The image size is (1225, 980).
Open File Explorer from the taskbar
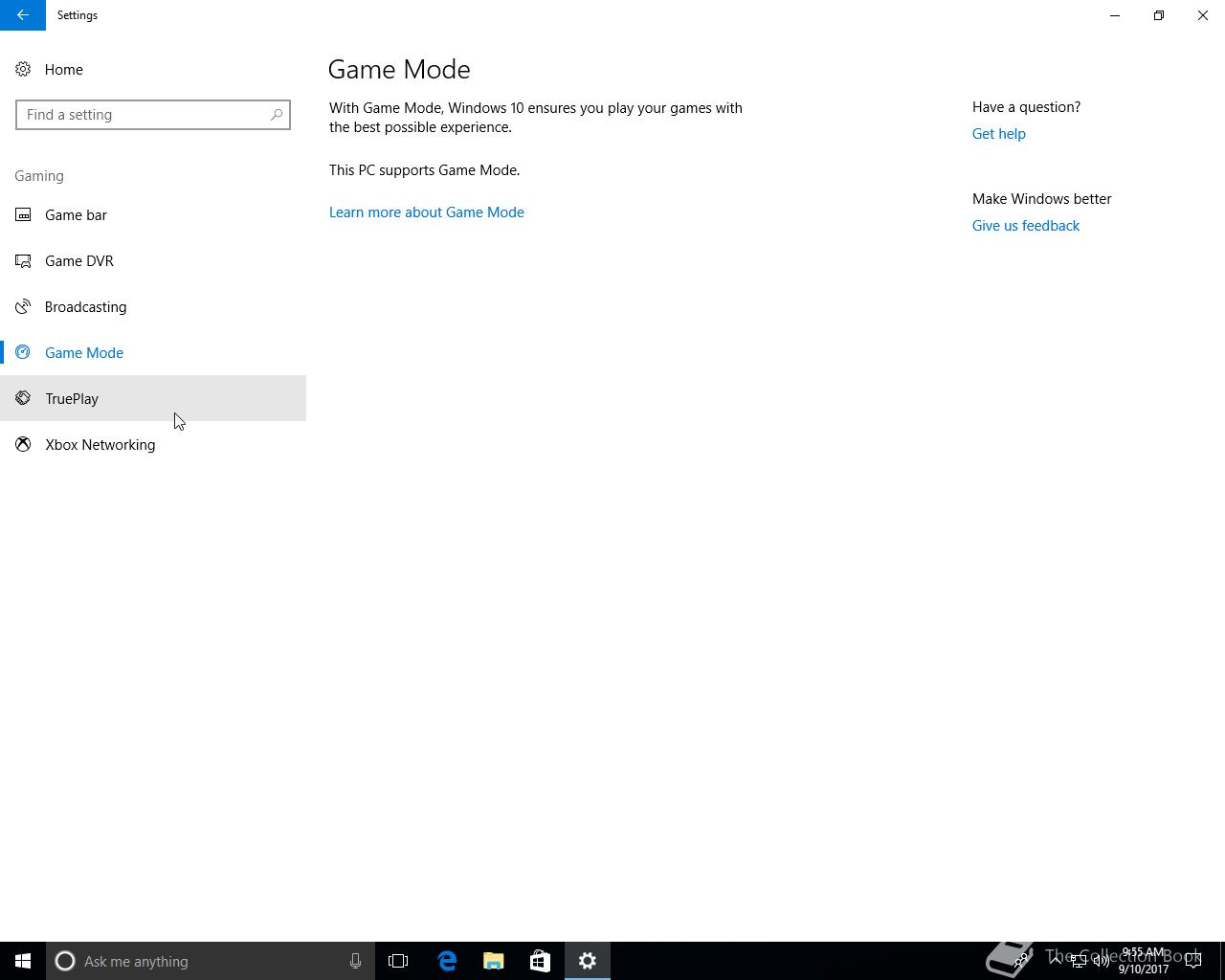(494, 961)
